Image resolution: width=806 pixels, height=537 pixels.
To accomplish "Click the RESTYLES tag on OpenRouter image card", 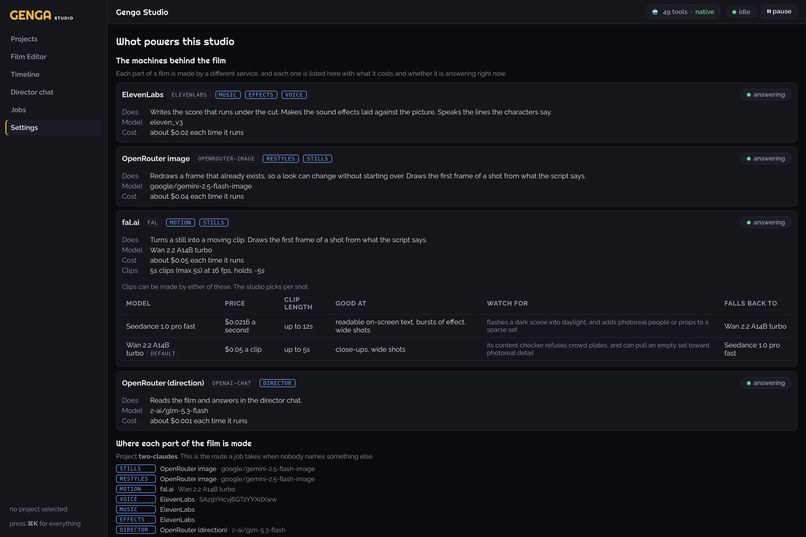I will coord(281,159).
